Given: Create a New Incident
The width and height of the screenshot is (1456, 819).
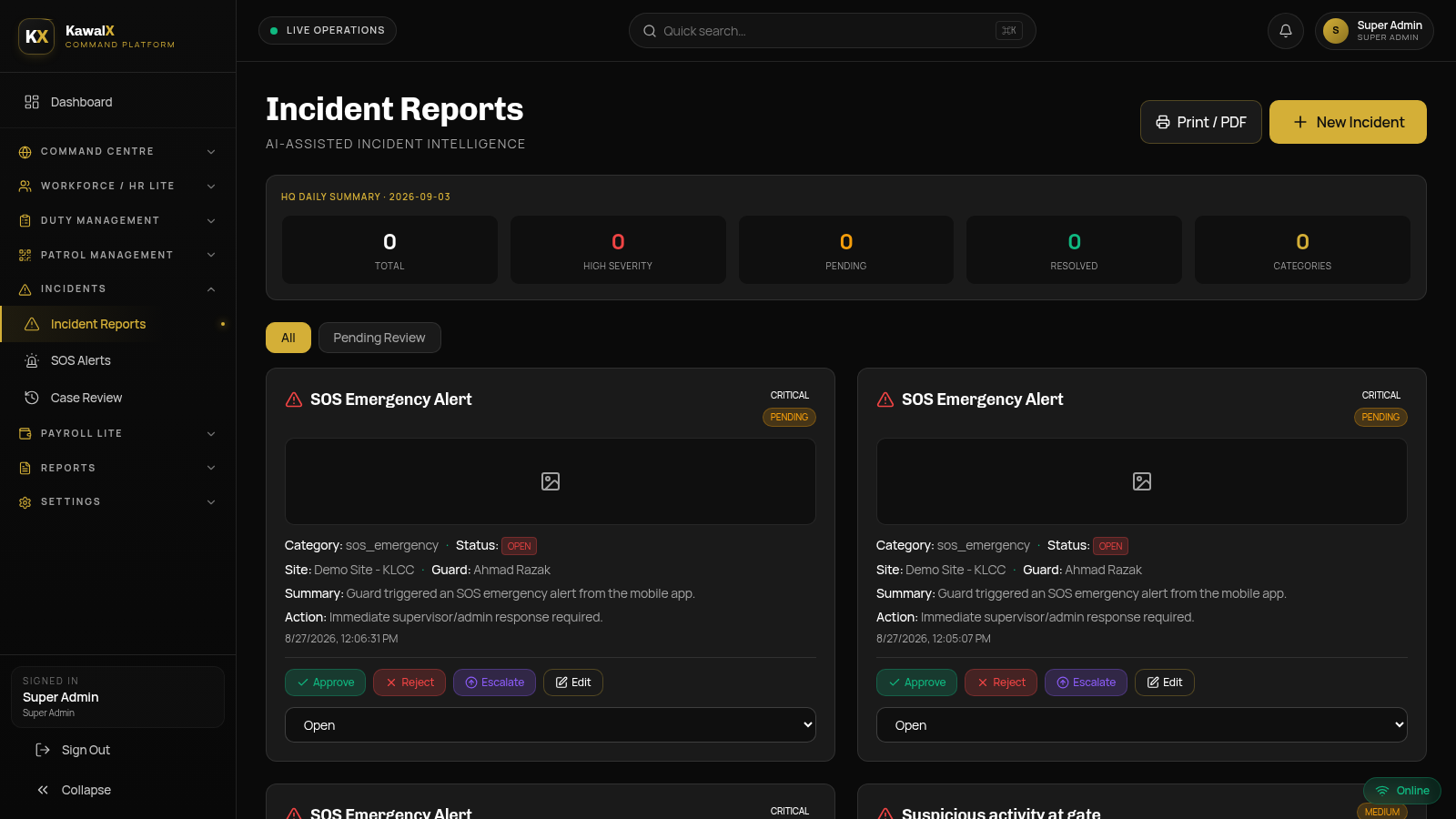Looking at the screenshot, I should click(x=1348, y=122).
